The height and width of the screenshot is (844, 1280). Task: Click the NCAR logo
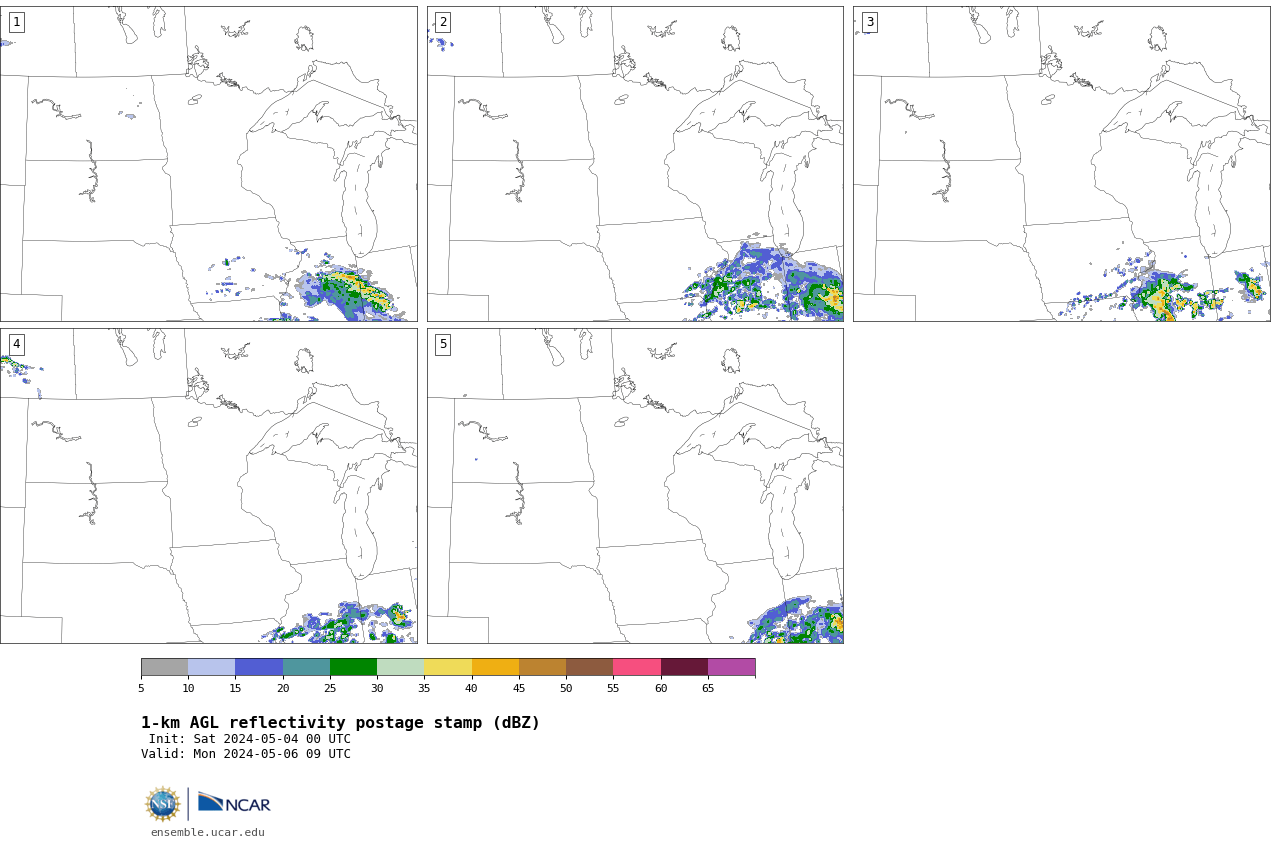pyautogui.click(x=234, y=803)
